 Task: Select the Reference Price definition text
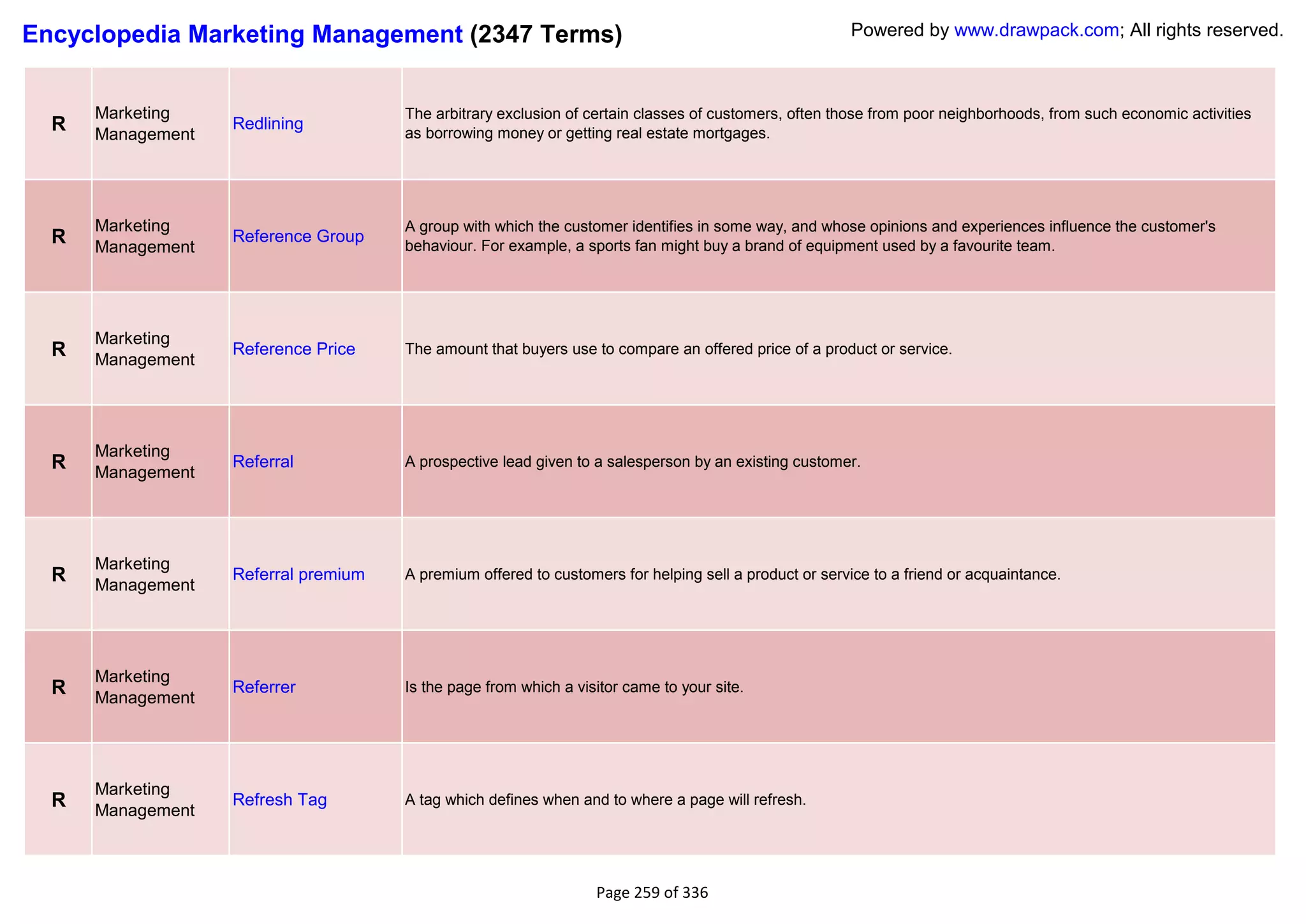coord(679,349)
